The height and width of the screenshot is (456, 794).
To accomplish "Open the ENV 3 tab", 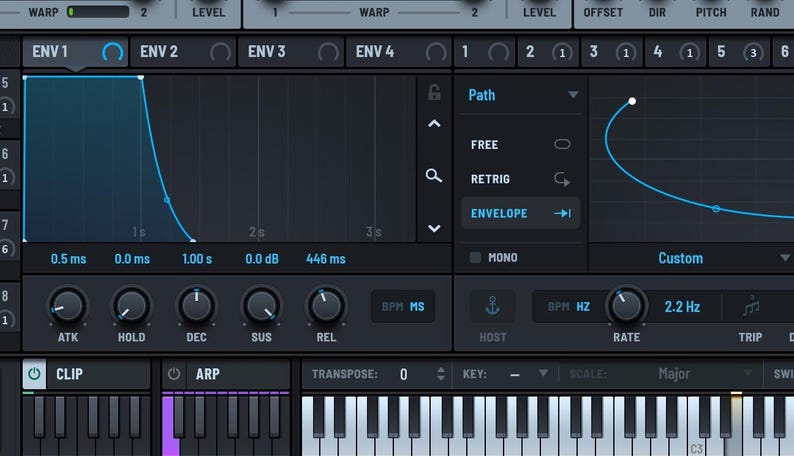I will coord(291,52).
